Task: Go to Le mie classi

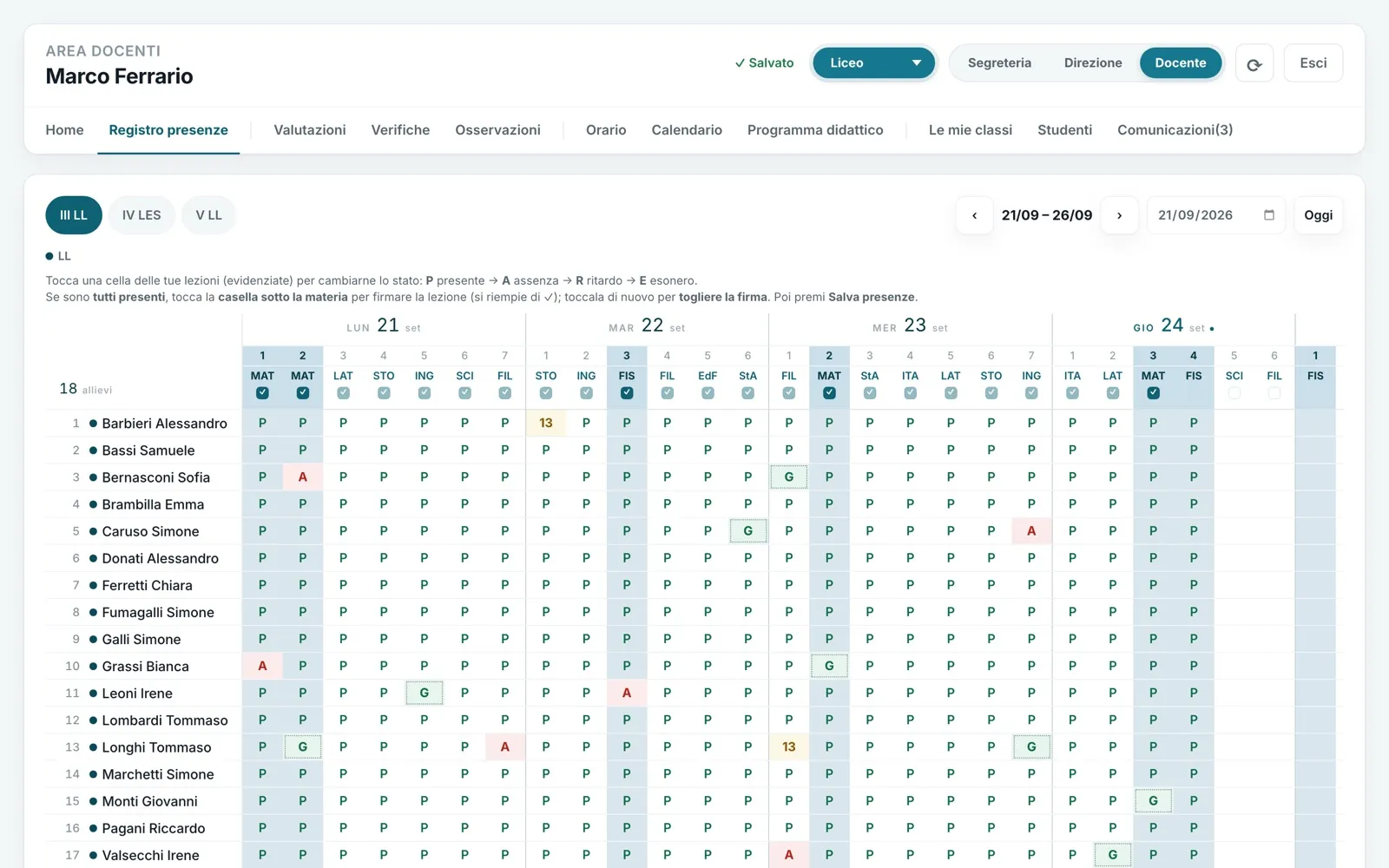Action: (x=971, y=130)
